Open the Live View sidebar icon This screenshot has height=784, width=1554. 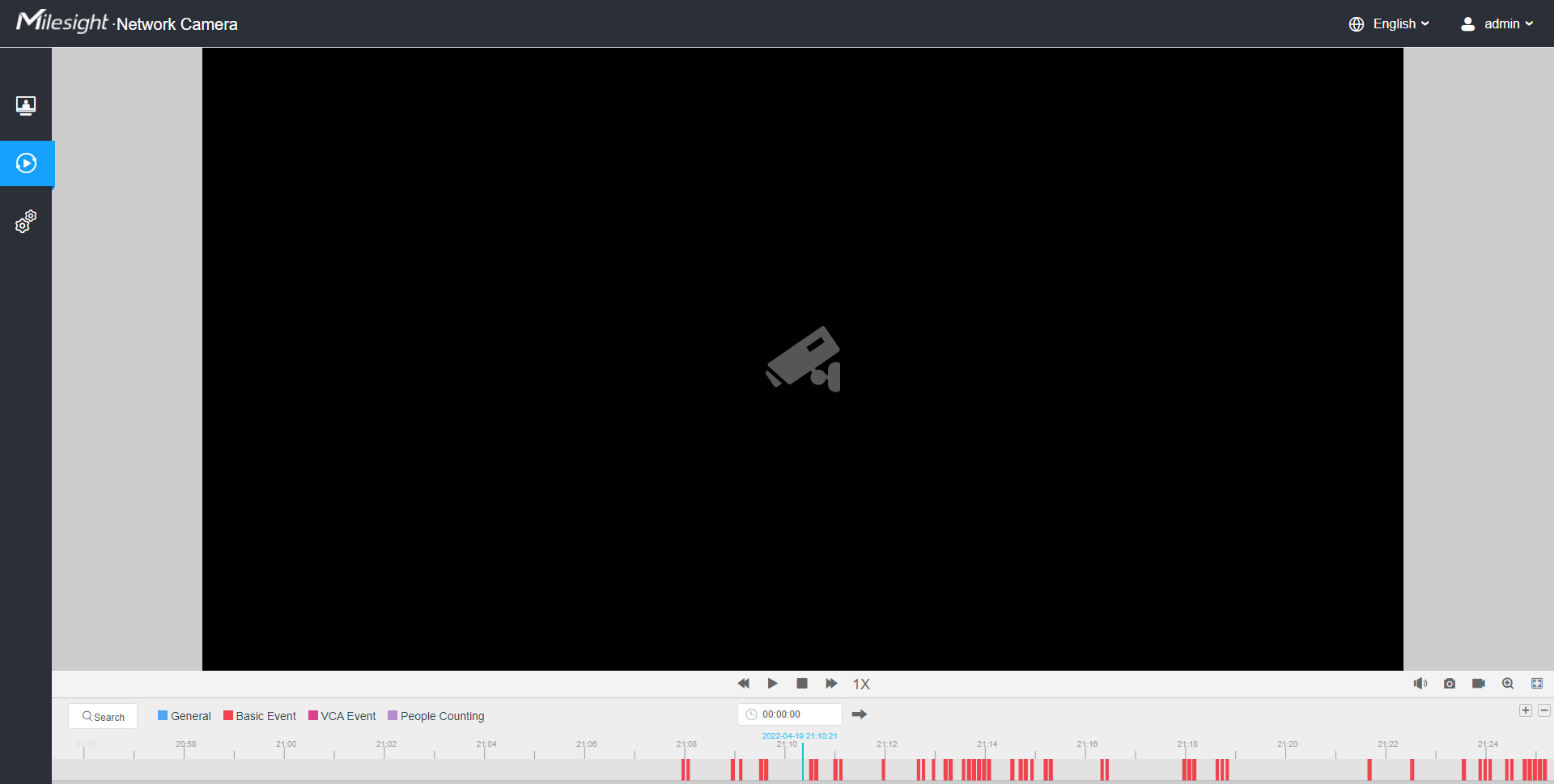tap(26, 106)
